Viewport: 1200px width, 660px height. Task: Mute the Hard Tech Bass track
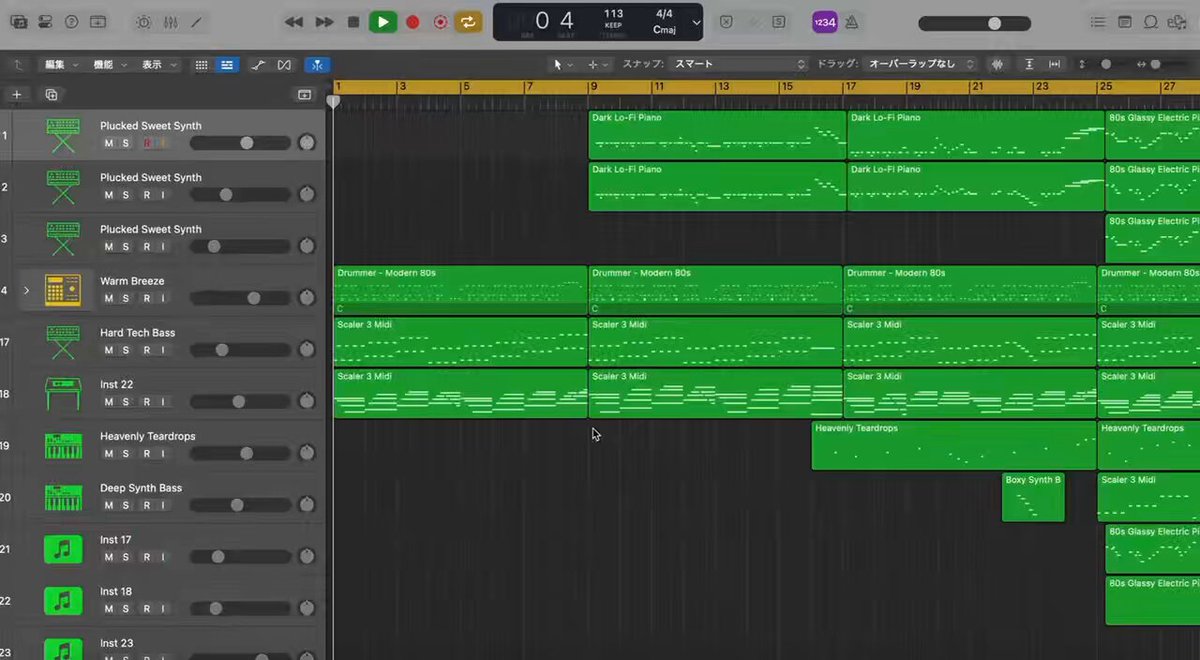coord(109,350)
